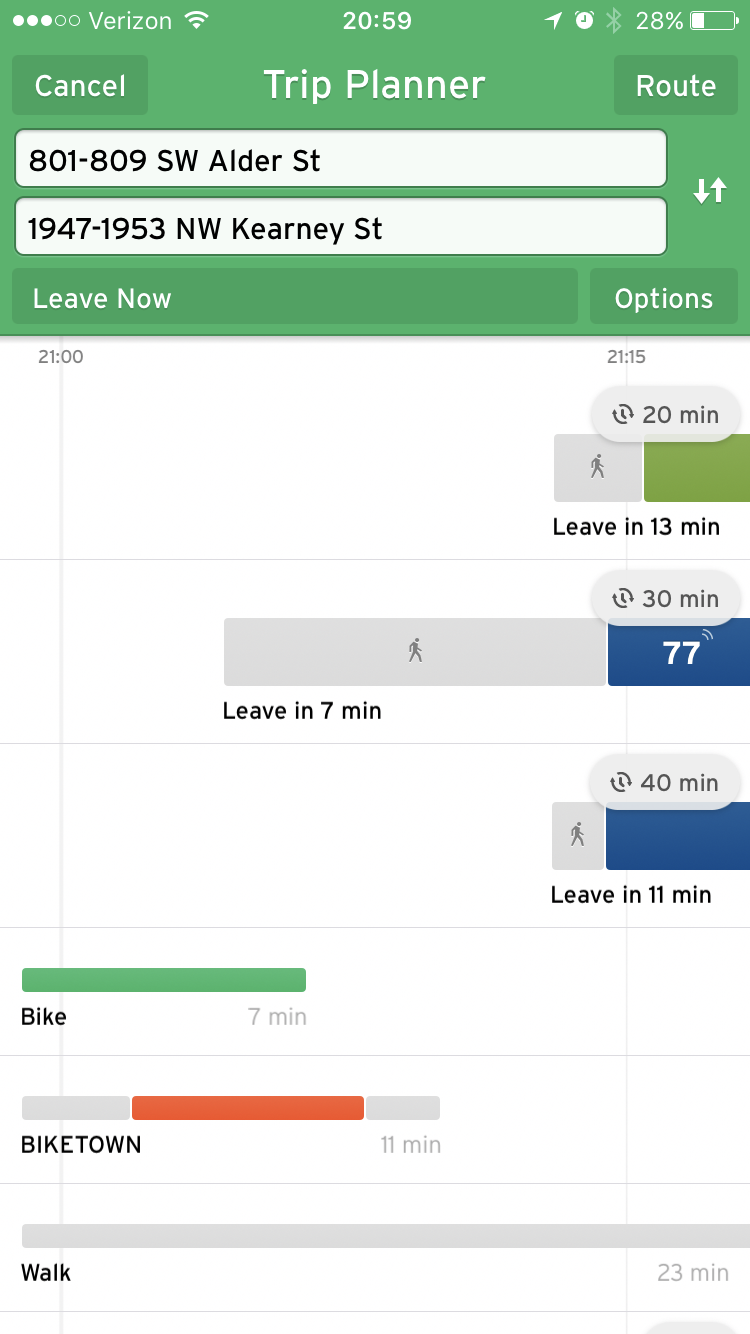Image resolution: width=750 pixels, height=1334 pixels.
Task: Click the walking icon in the 30 min trip
Action: click(x=415, y=651)
